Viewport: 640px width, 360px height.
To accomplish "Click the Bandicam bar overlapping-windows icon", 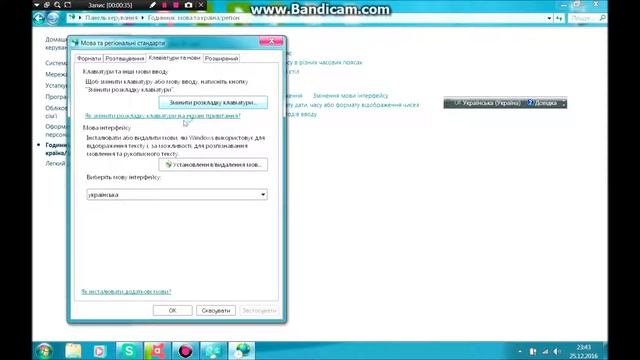I will (x=47, y=5).
